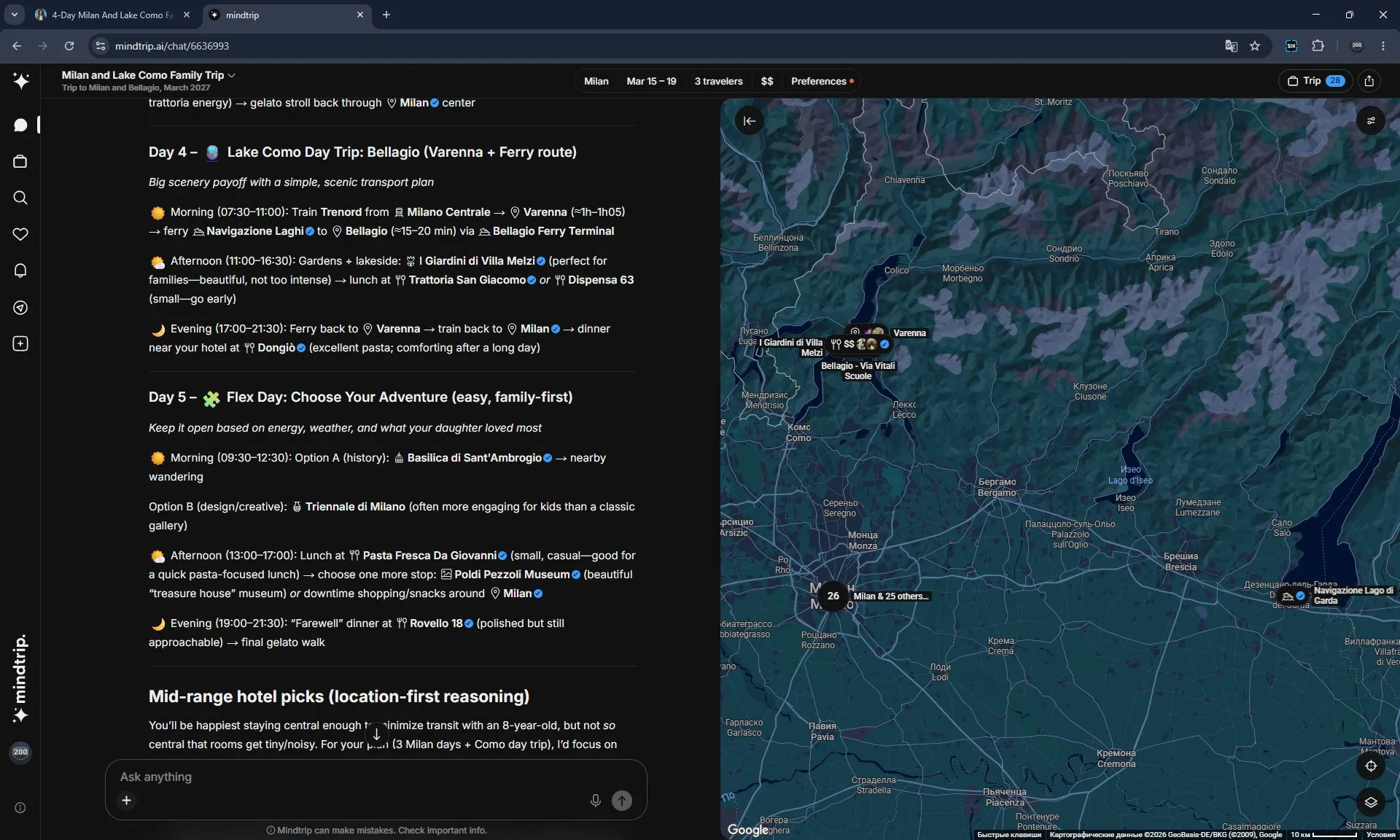Open browser extensions puzzle icon
This screenshot has height=840, width=1400.
click(x=1318, y=46)
